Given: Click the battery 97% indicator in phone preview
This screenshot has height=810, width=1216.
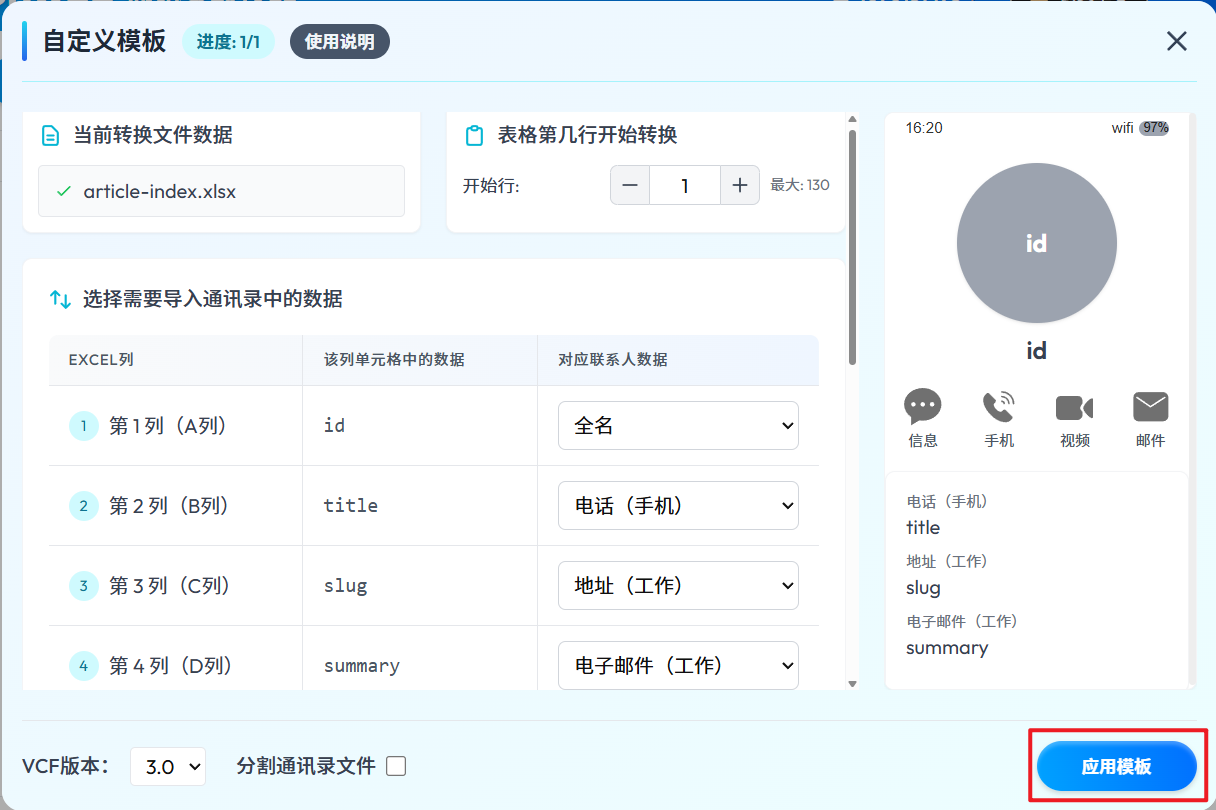Looking at the screenshot, I should point(1154,128).
